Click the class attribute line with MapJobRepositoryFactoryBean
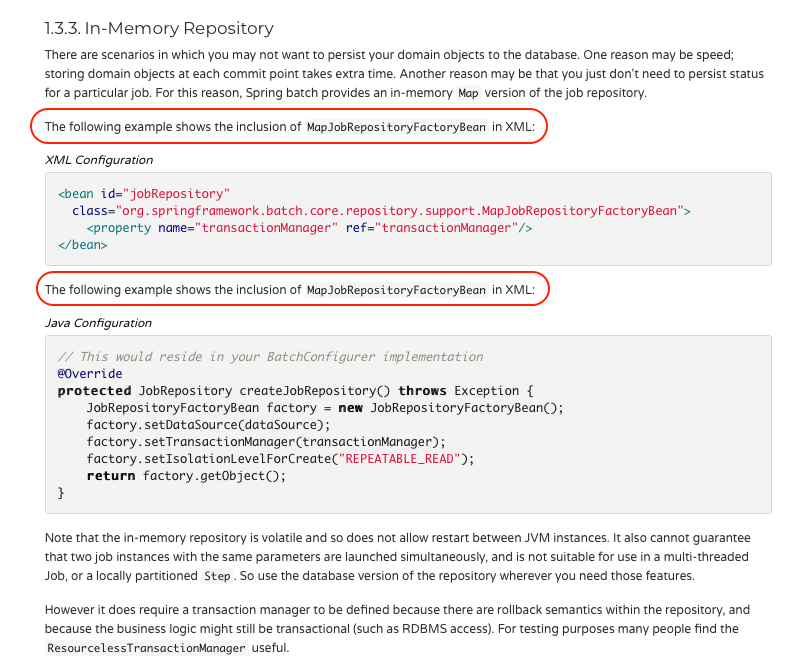The image size is (798, 672). point(381,211)
